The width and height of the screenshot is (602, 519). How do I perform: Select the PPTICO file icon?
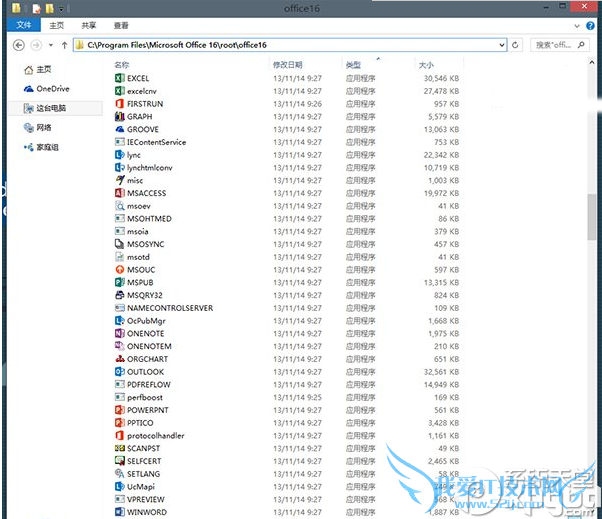tap(120, 423)
